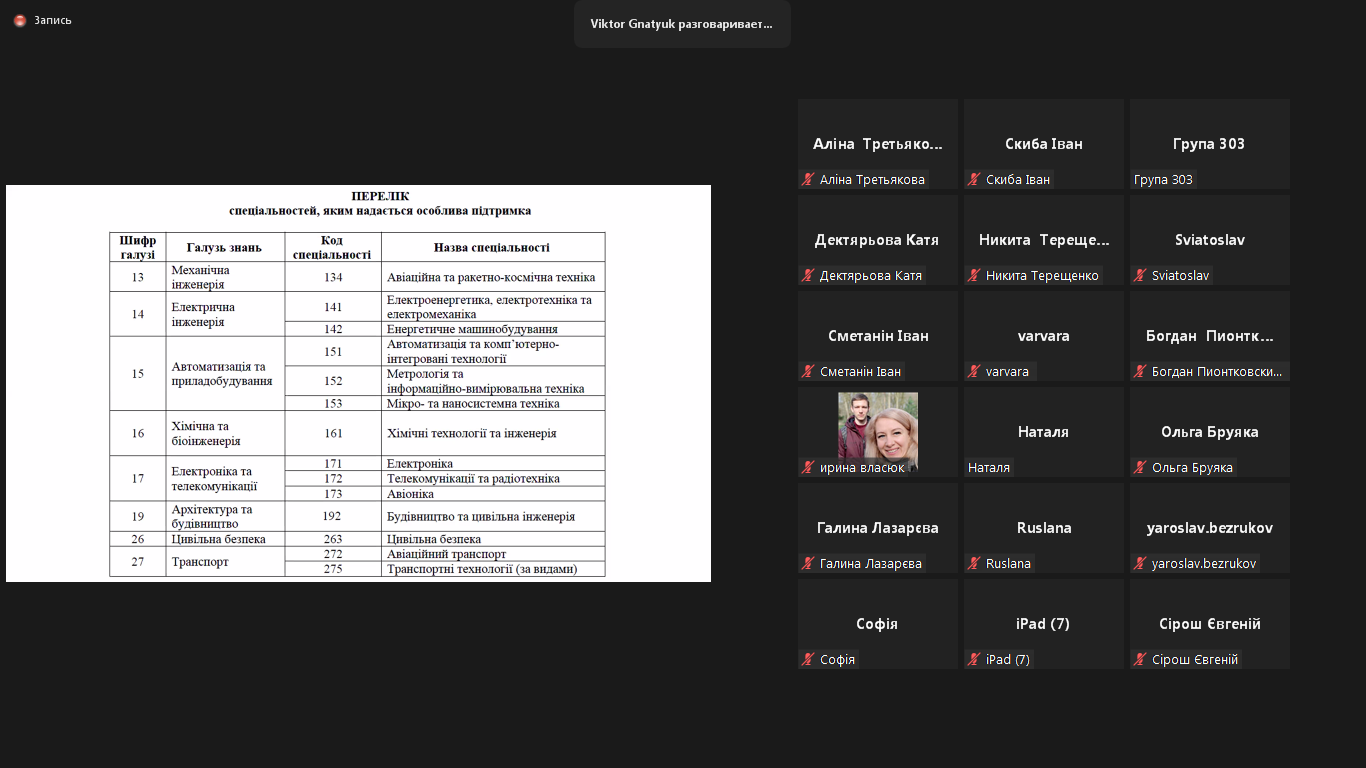Click the Никита Терещенко name label

tap(1041, 276)
